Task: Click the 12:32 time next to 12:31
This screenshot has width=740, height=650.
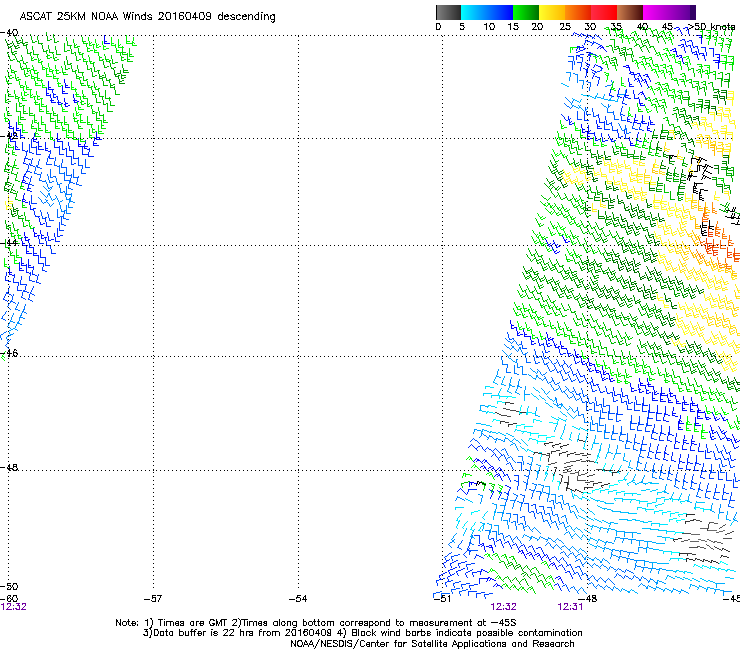Action: (503, 607)
